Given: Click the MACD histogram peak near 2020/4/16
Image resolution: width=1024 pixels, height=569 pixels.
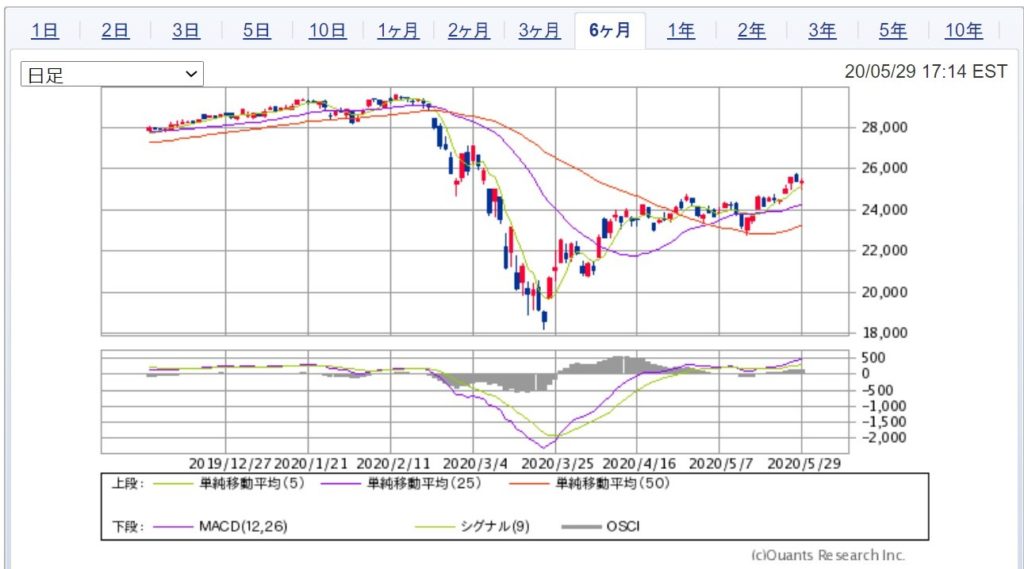Looking at the screenshot, I should click(x=620, y=364).
